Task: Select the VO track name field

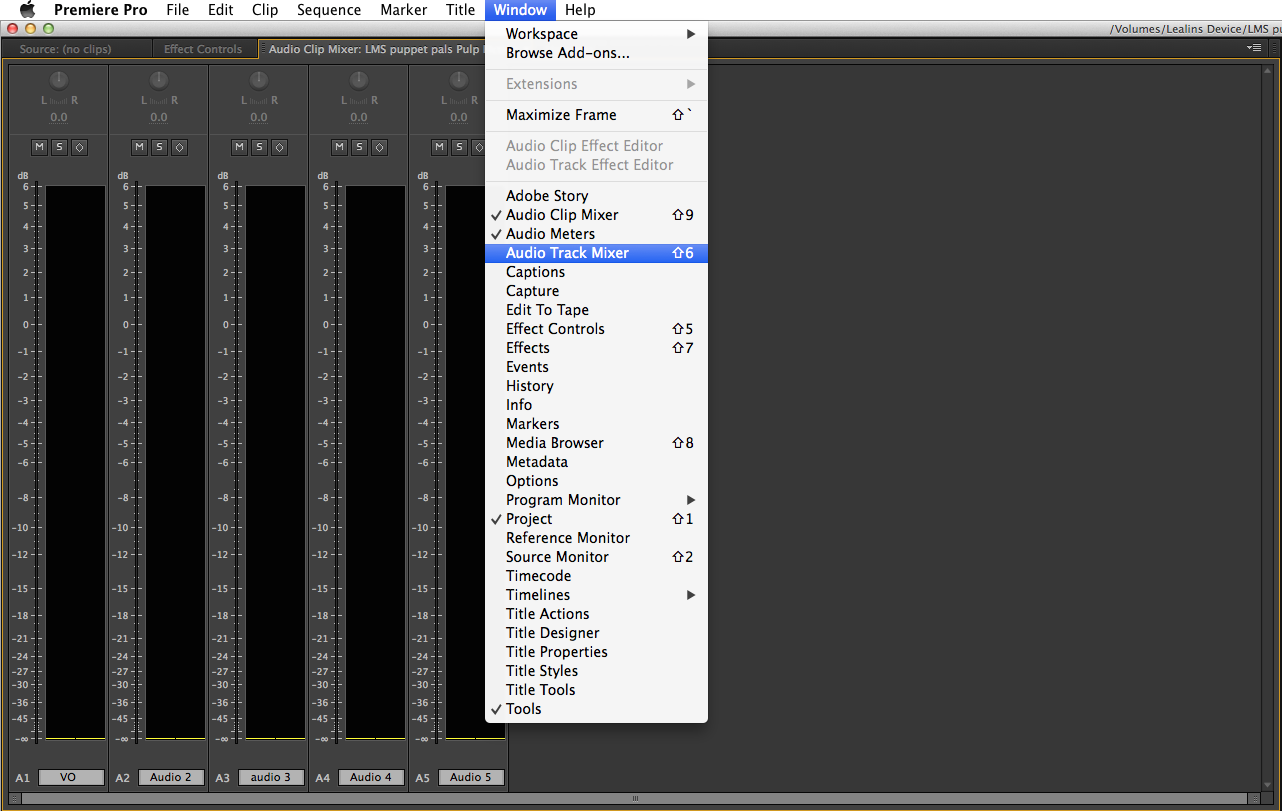Action: pyautogui.click(x=71, y=777)
